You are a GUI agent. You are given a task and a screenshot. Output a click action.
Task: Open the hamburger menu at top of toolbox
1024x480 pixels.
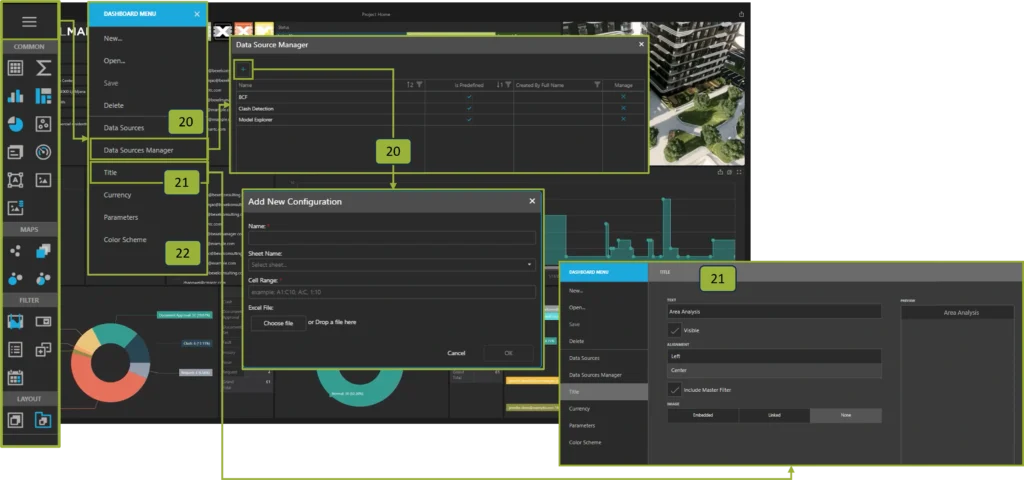click(29, 22)
